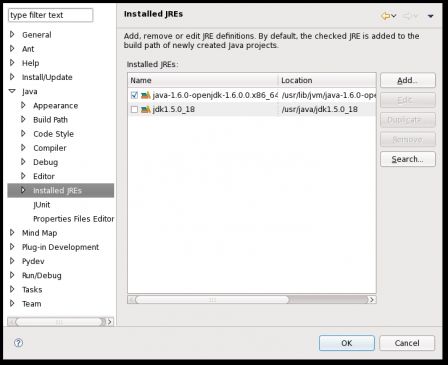Viewport: 448px width, 365px height.
Task: Open the back history dropdown arrow
Action: click(394, 16)
